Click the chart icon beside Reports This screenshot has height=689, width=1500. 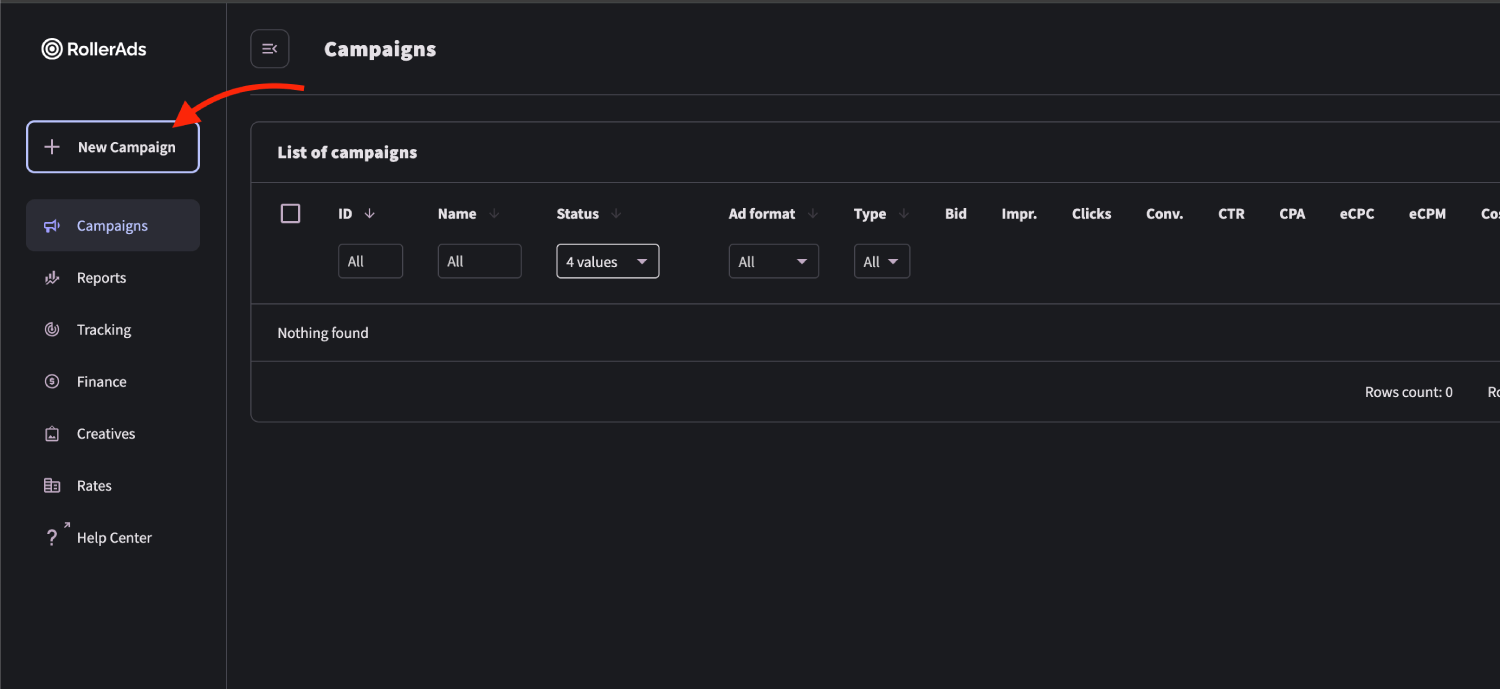52,278
